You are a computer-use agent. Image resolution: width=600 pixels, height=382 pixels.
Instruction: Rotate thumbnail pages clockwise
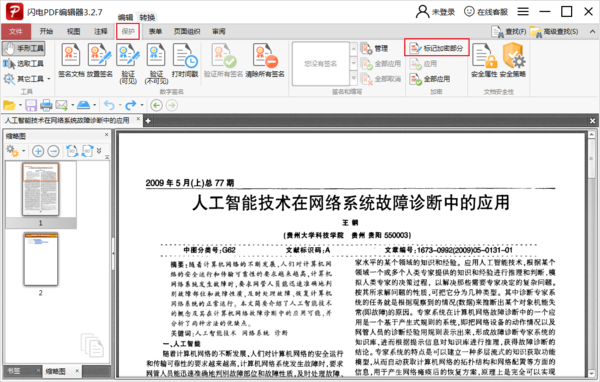coord(88,151)
